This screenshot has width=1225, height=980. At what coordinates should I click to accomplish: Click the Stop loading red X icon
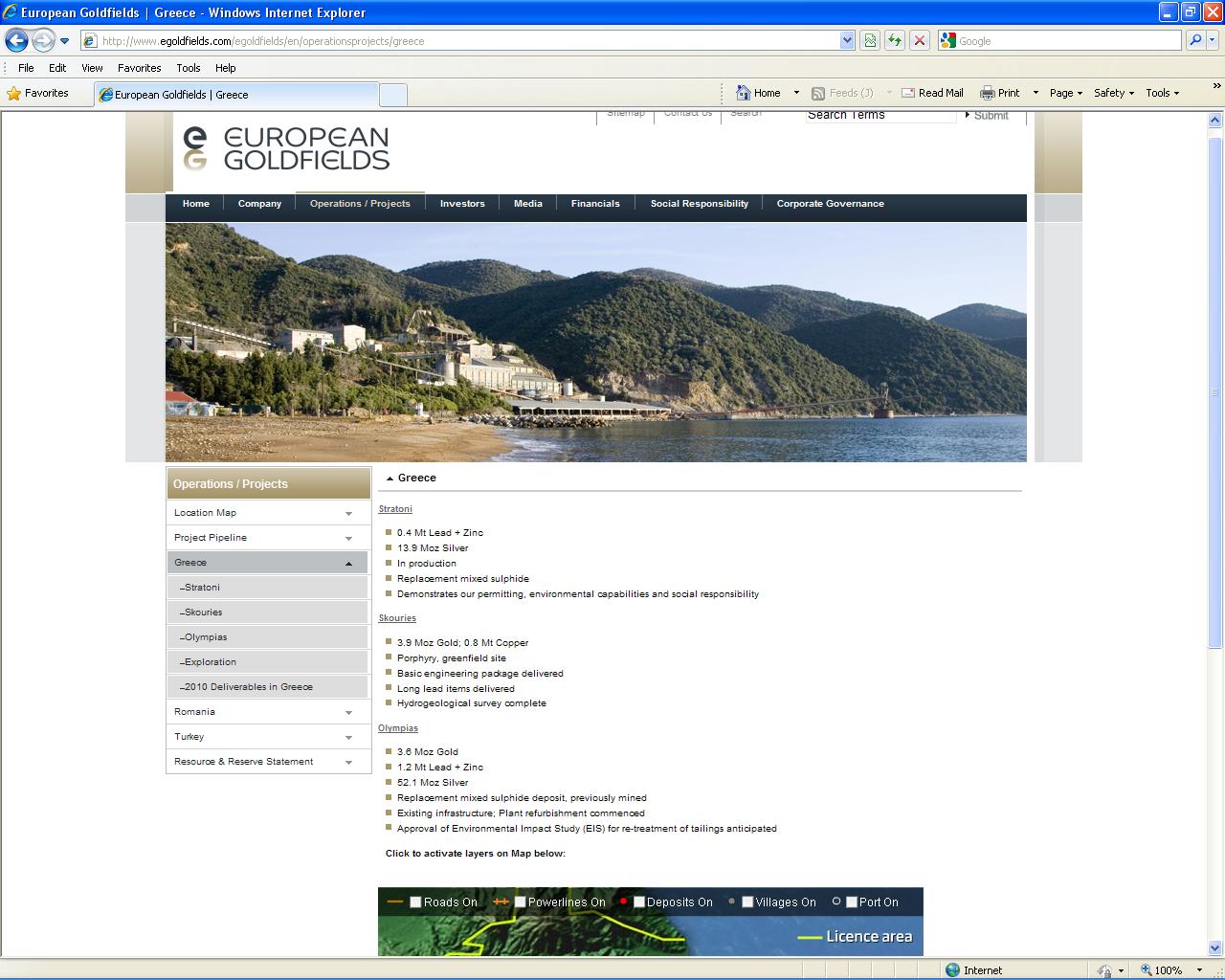pyautogui.click(x=920, y=40)
